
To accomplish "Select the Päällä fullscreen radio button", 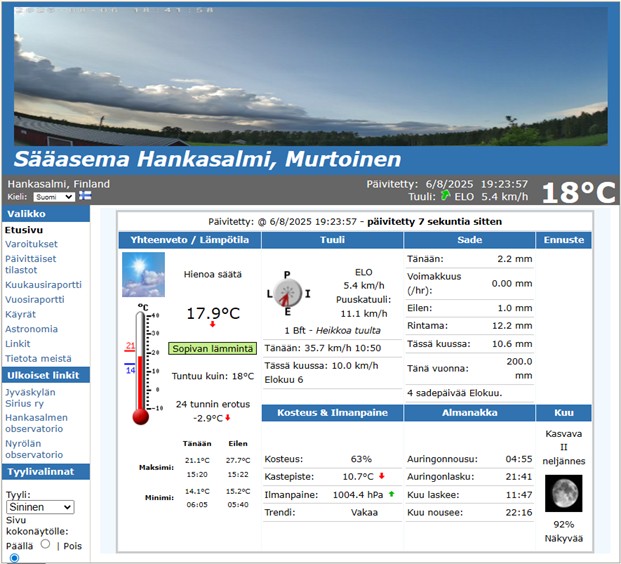I will click(45, 544).
